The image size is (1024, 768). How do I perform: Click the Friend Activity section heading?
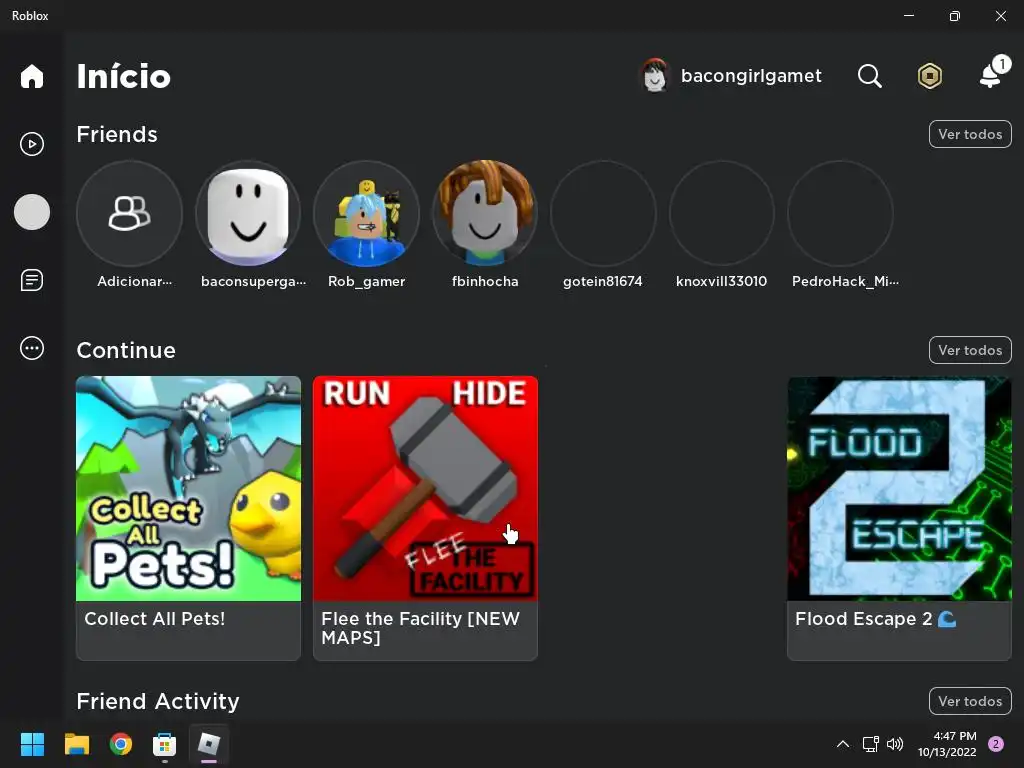(158, 701)
